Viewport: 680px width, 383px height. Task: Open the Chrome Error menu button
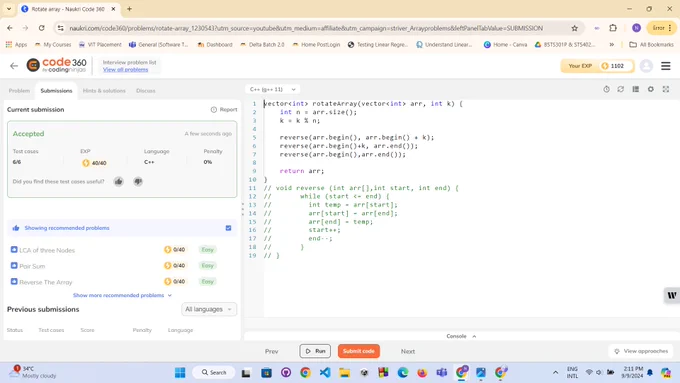[x=662, y=28]
